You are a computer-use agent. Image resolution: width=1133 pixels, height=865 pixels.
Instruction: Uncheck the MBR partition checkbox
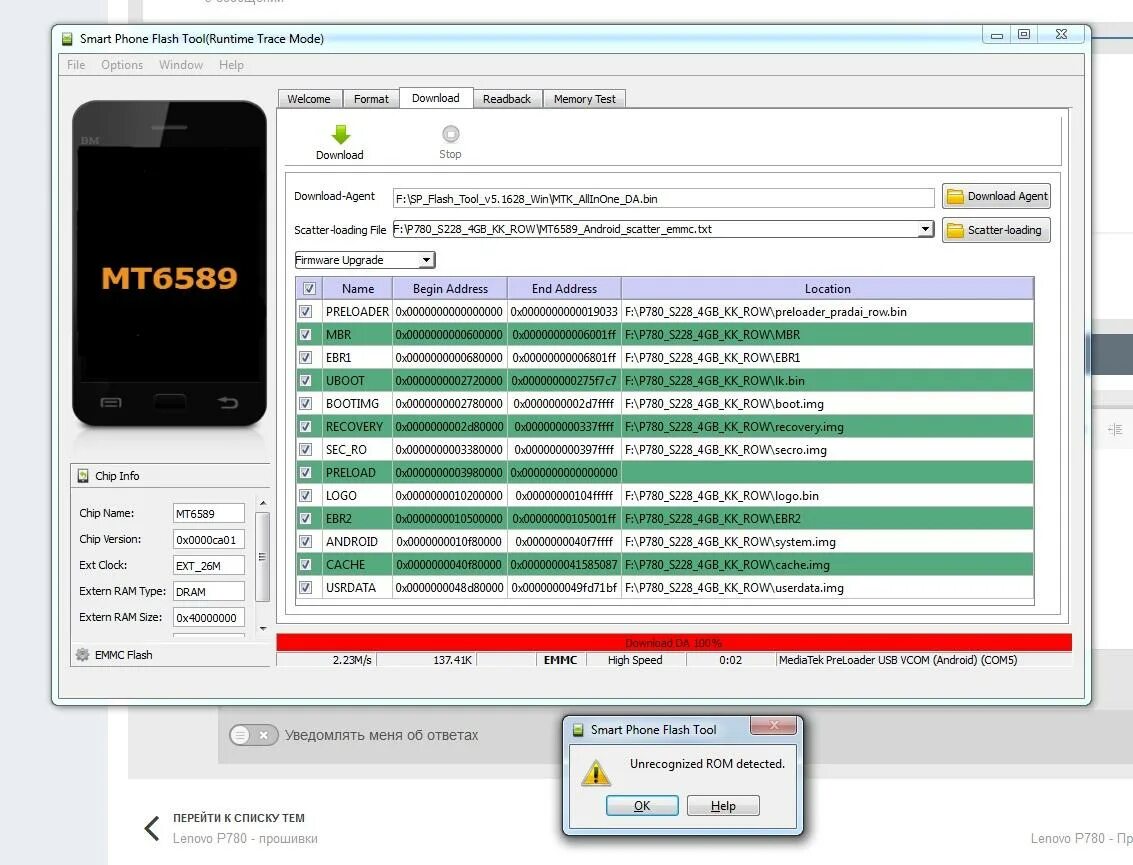(306, 335)
